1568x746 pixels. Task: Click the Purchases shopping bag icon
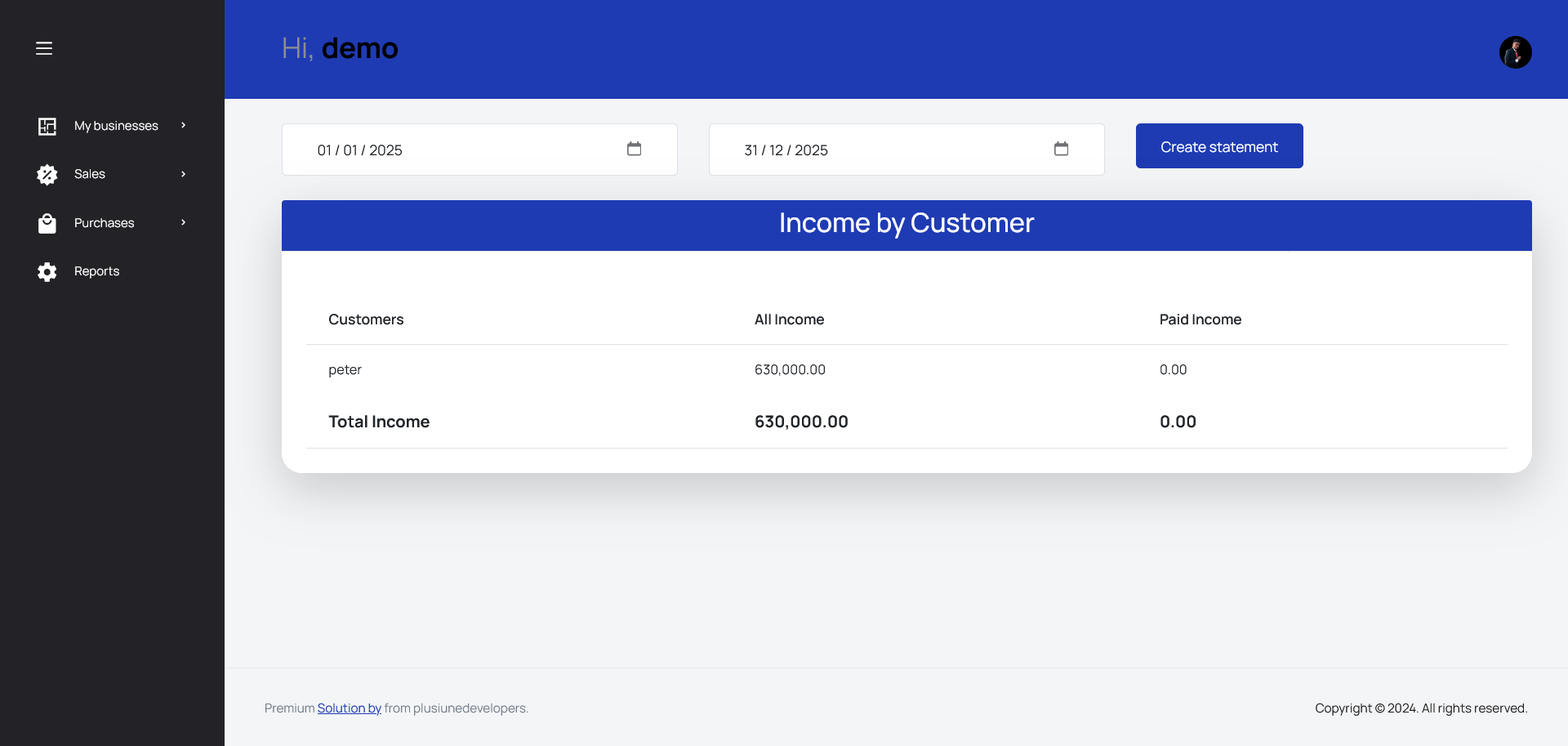coord(47,222)
